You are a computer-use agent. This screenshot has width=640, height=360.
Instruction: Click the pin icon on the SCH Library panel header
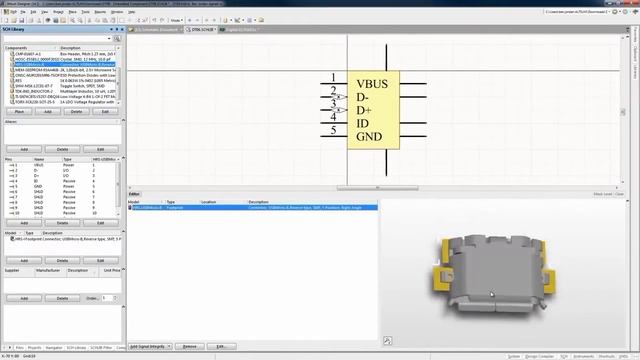point(117,29)
